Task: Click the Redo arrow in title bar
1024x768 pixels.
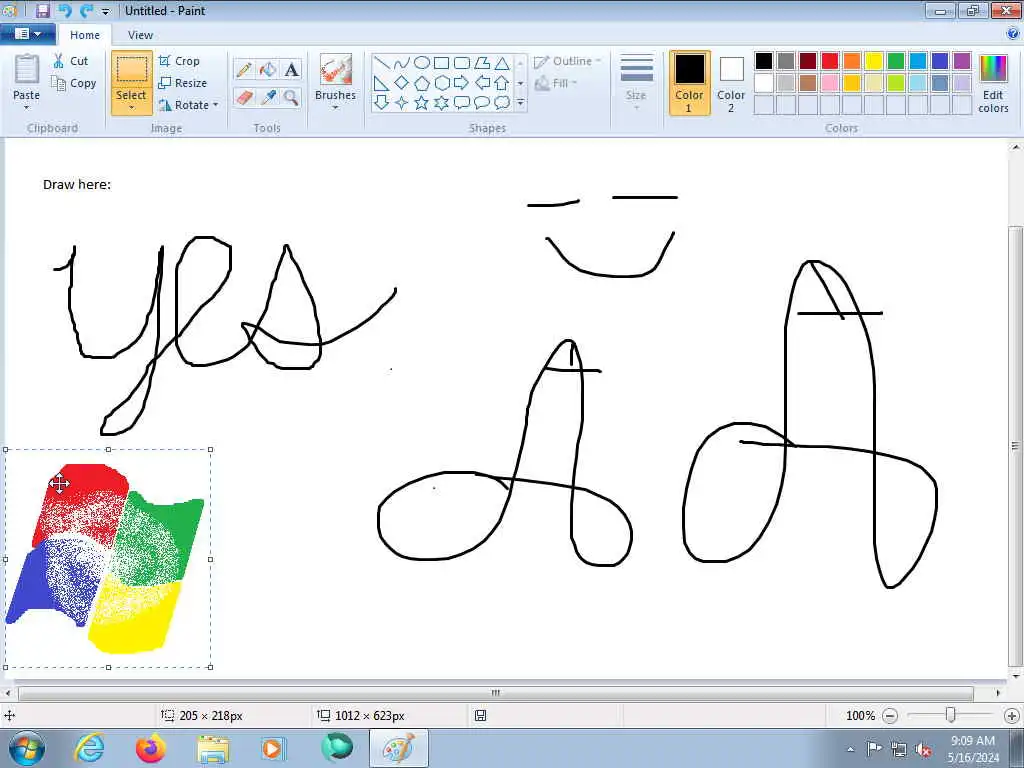Action: 86,10
